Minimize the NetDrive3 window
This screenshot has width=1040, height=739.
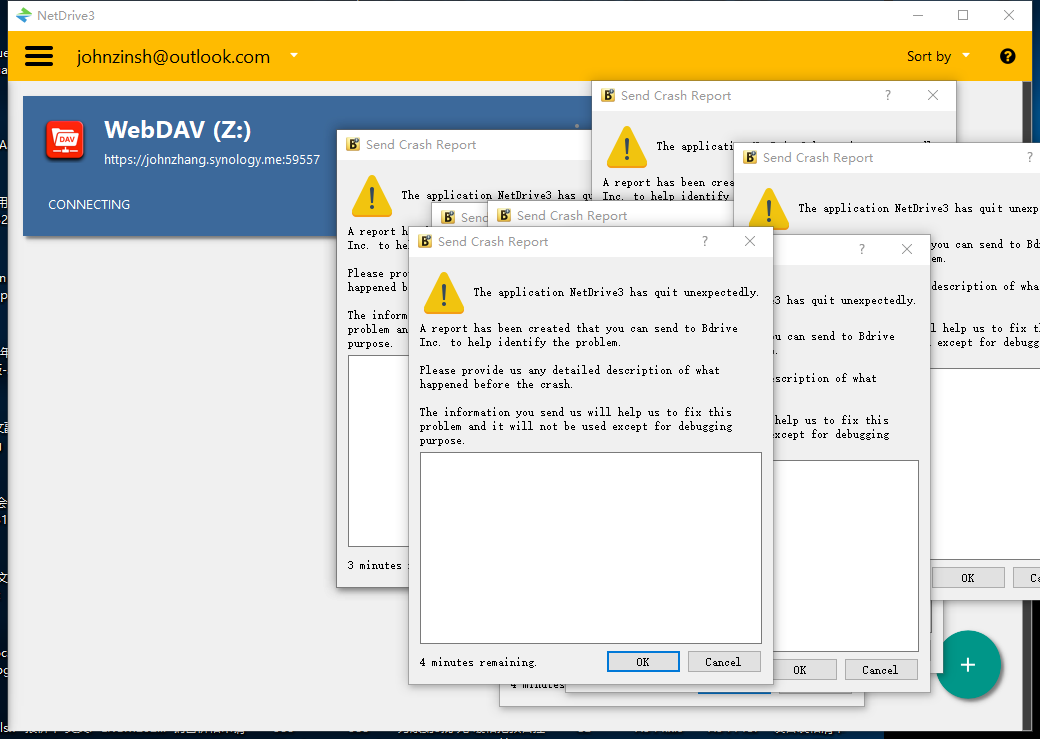pyautogui.click(x=918, y=15)
